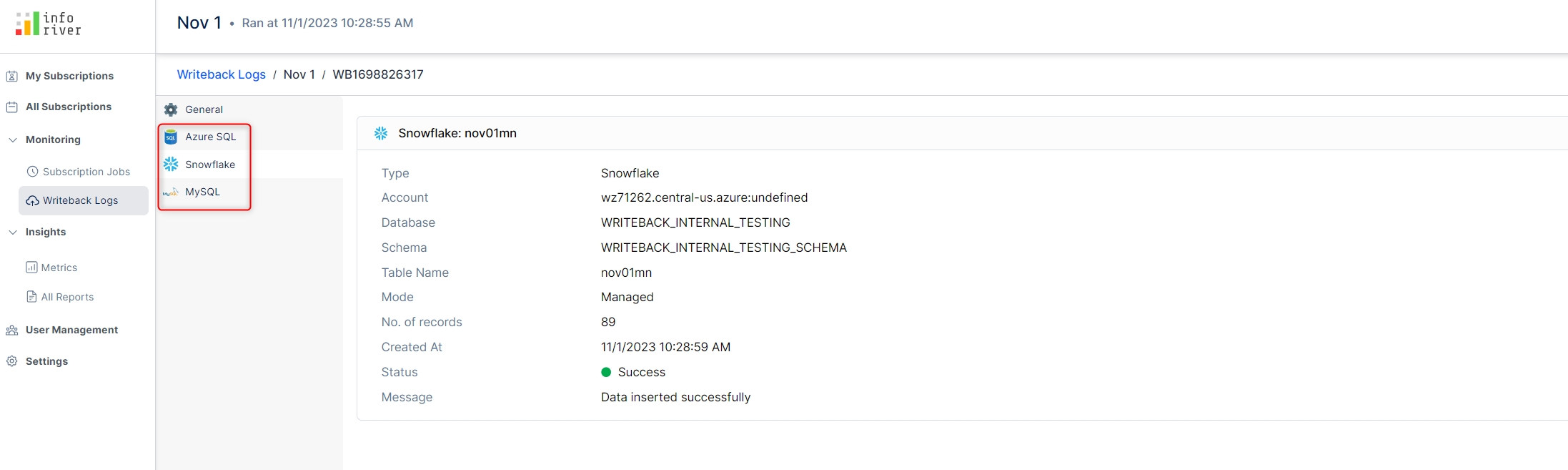
Task: Open the Writeback Logs breadcrumb link
Action: click(x=221, y=74)
